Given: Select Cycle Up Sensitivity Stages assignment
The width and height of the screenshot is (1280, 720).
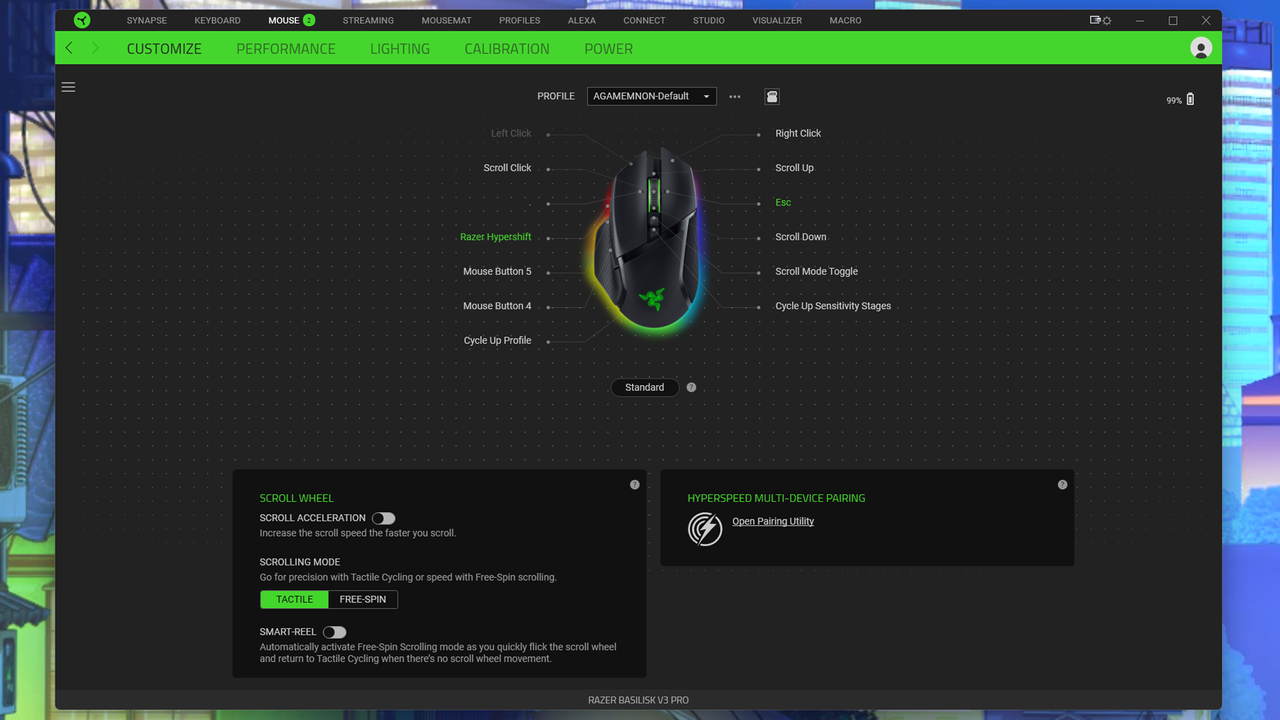Looking at the screenshot, I should (833, 306).
